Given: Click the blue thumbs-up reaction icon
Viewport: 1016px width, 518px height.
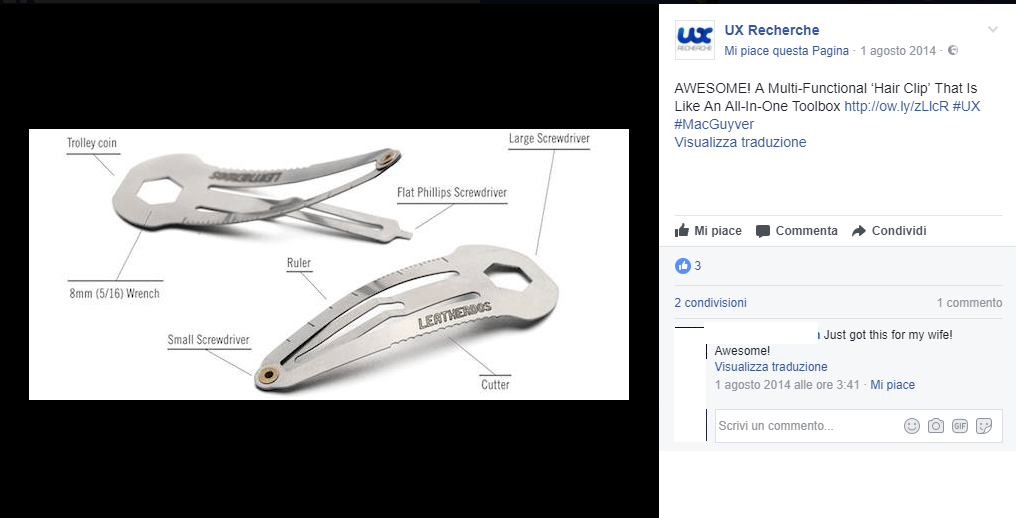Looking at the screenshot, I should (683, 265).
